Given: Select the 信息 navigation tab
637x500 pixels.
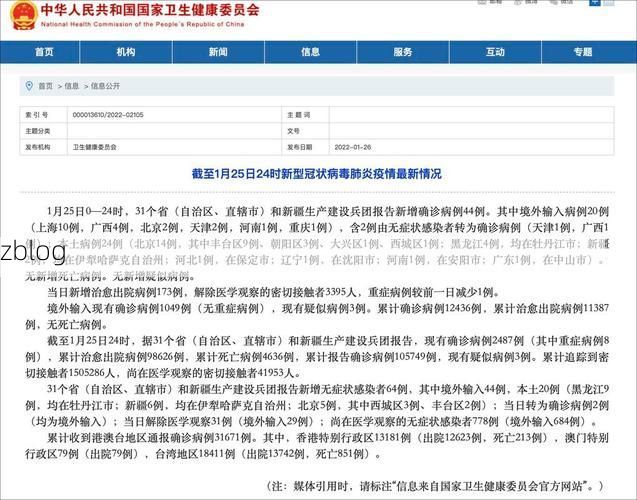Looking at the screenshot, I should coord(310,51).
